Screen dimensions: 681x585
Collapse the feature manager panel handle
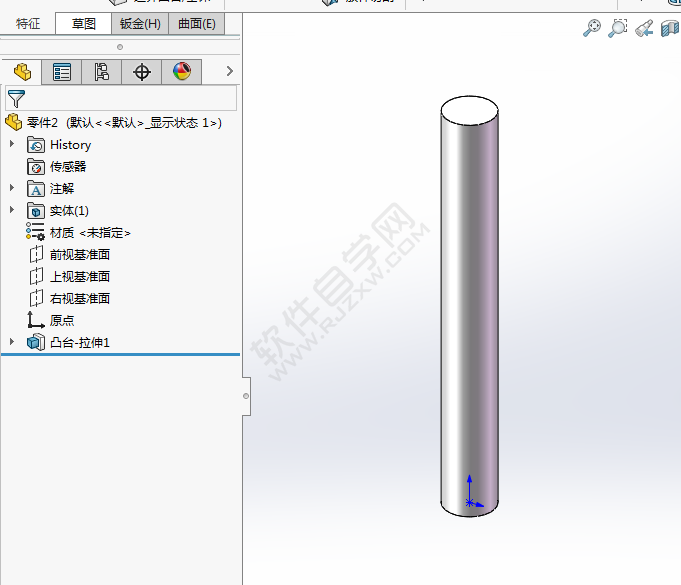246,396
